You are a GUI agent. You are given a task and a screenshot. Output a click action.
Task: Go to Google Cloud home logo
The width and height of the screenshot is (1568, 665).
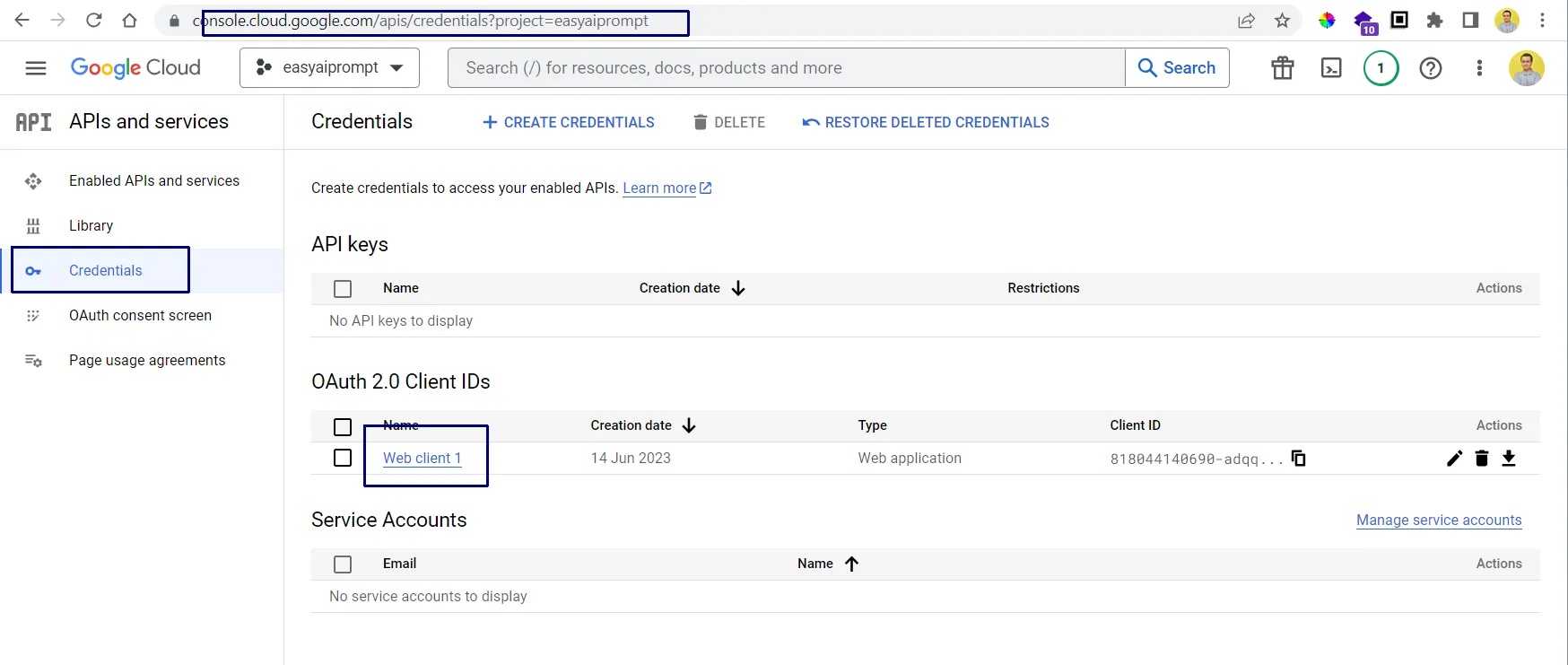coord(135,67)
